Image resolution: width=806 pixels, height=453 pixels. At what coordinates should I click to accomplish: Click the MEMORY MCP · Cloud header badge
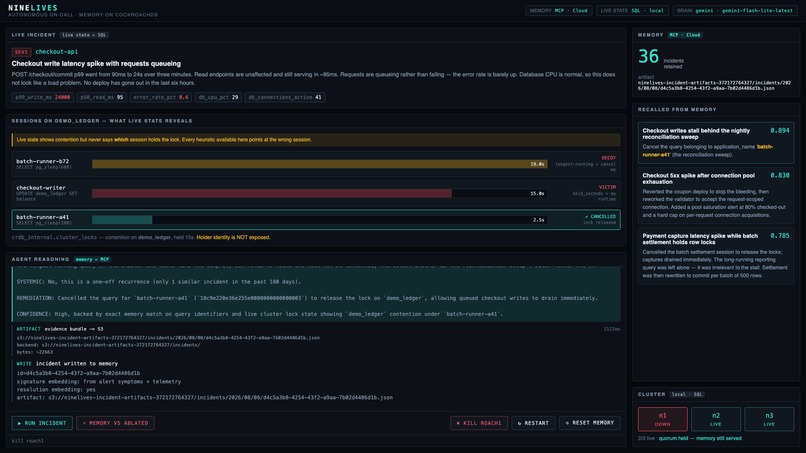point(559,10)
